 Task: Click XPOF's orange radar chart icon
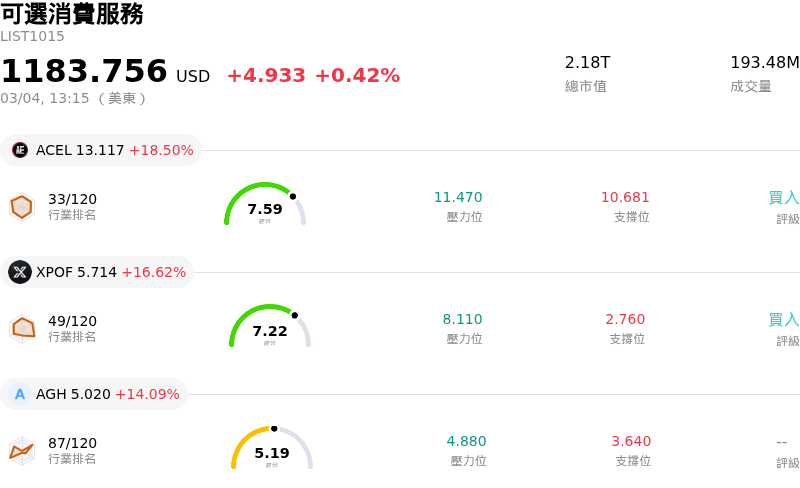[22, 328]
